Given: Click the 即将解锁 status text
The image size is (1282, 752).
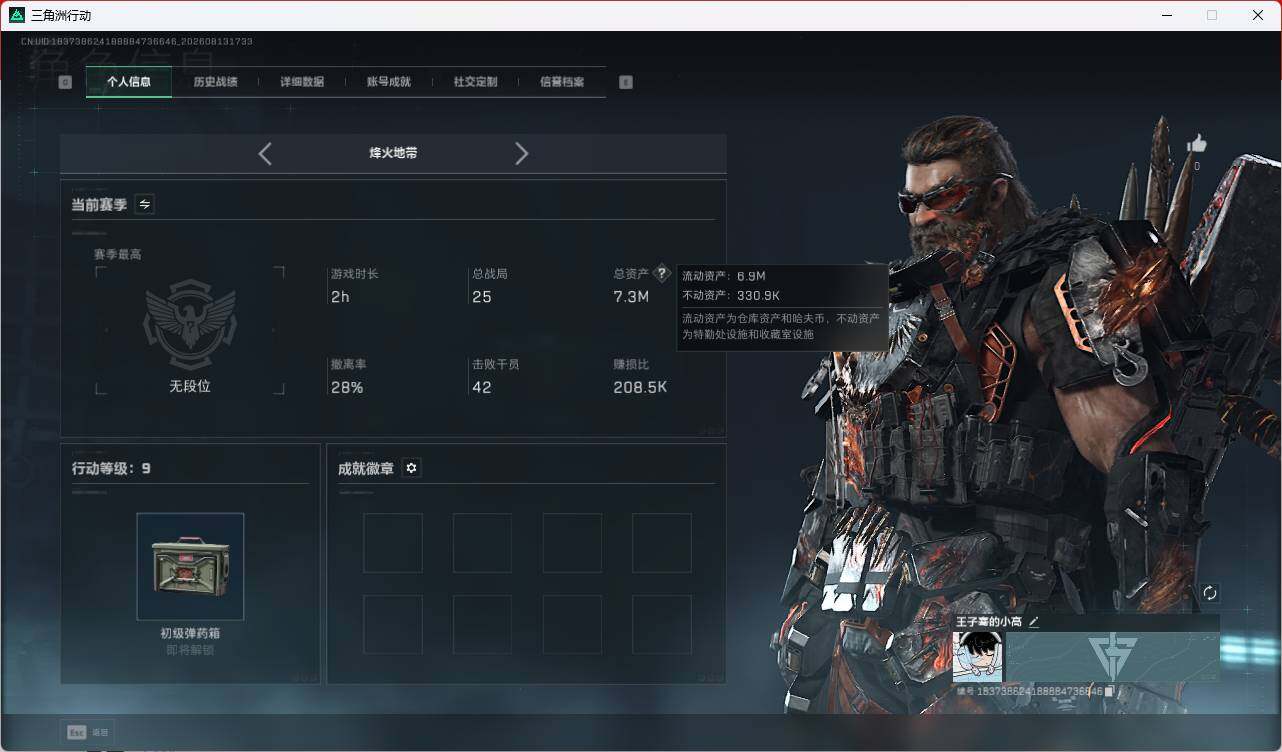Looking at the screenshot, I should pyautogui.click(x=190, y=650).
